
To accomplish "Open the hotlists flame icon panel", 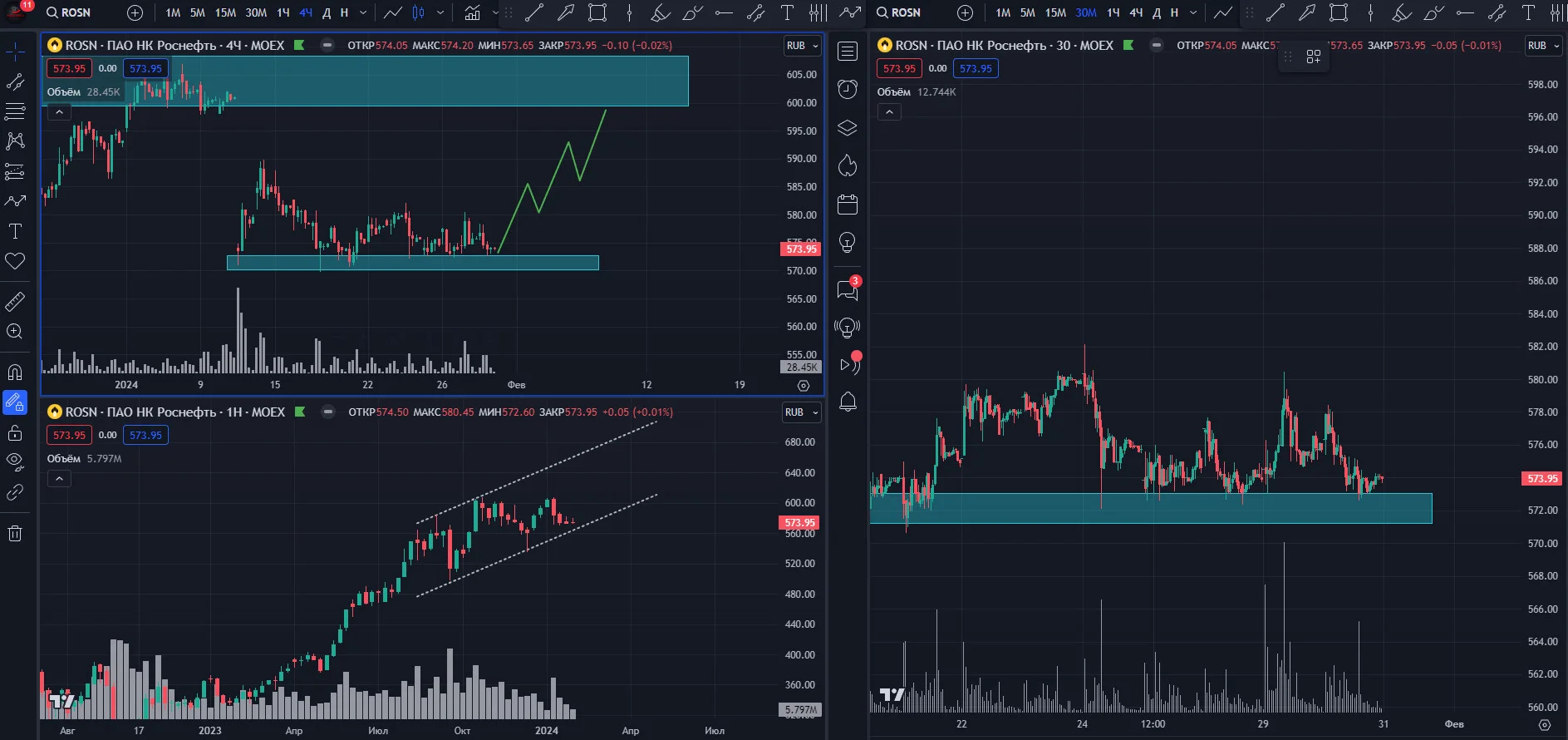I will [848, 165].
